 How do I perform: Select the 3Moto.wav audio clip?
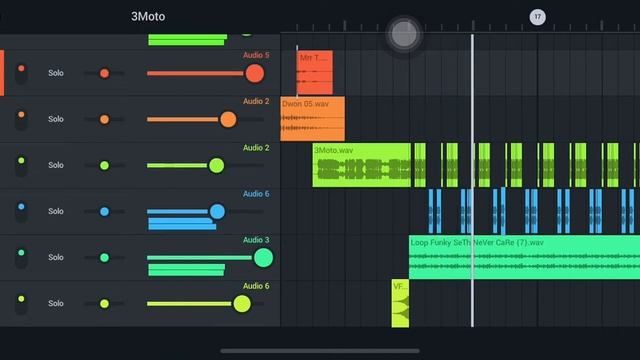point(362,165)
